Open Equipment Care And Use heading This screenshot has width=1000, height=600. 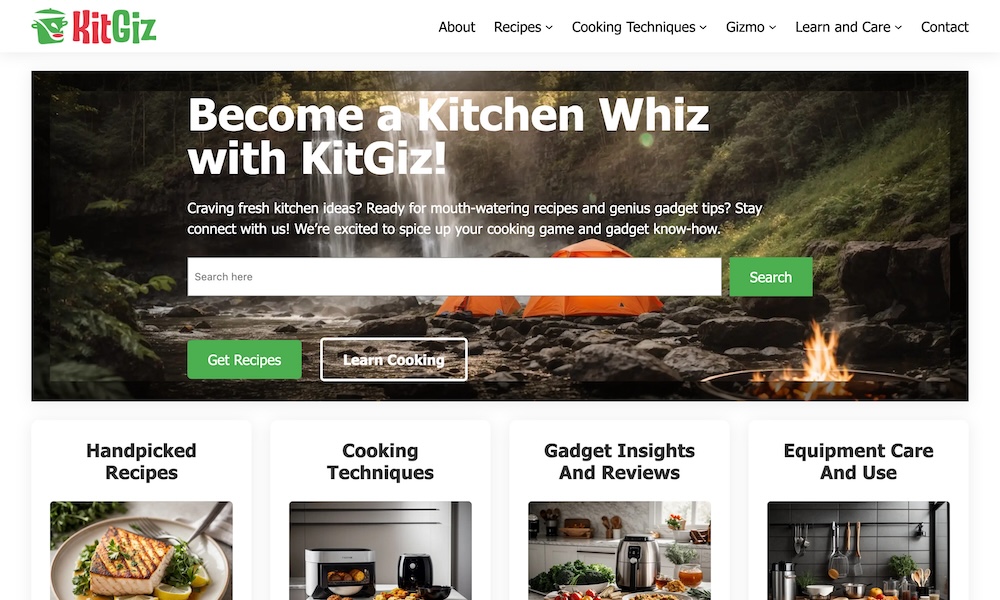coord(858,462)
